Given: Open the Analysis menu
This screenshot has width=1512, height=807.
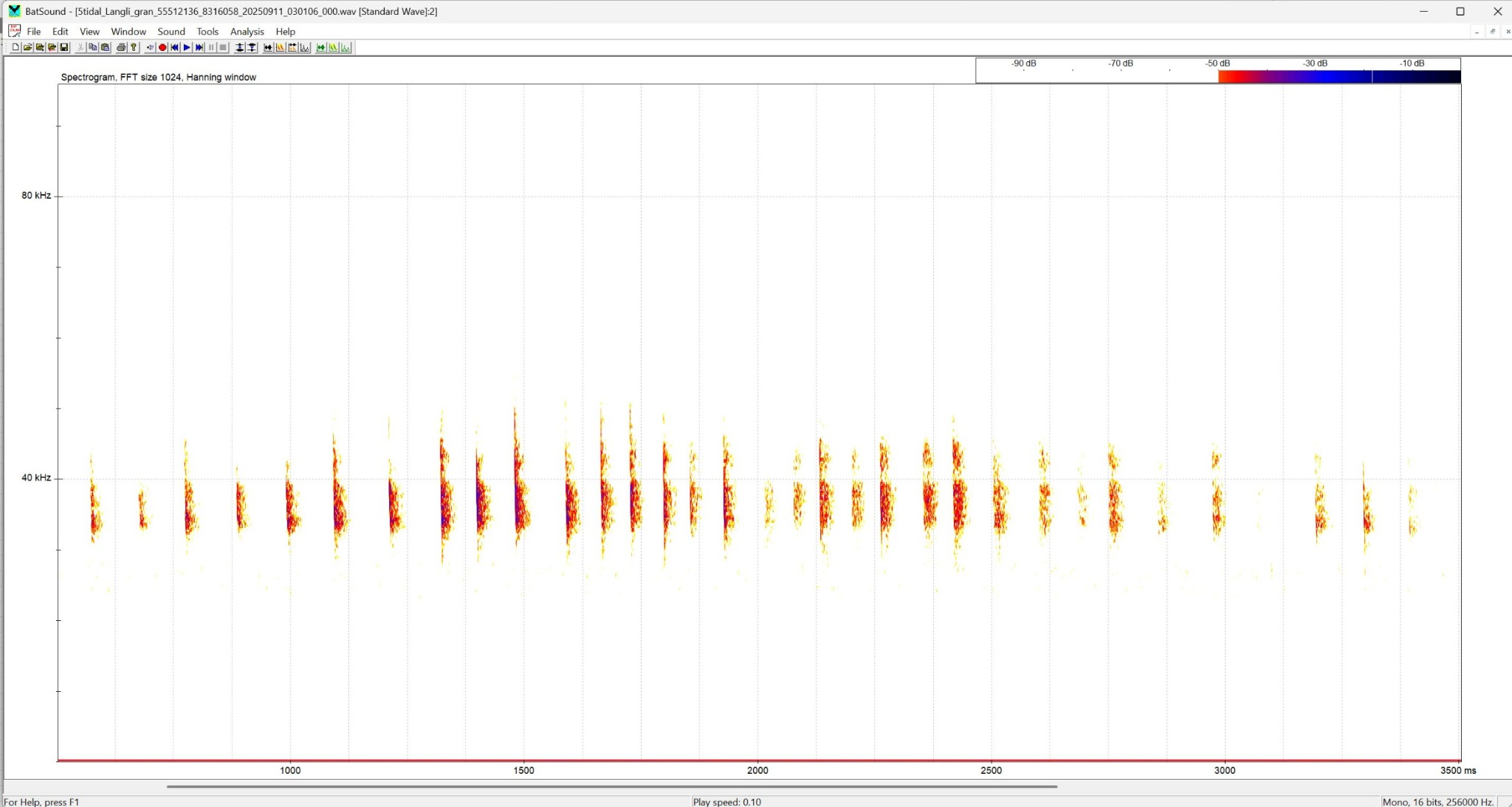Looking at the screenshot, I should (x=247, y=32).
